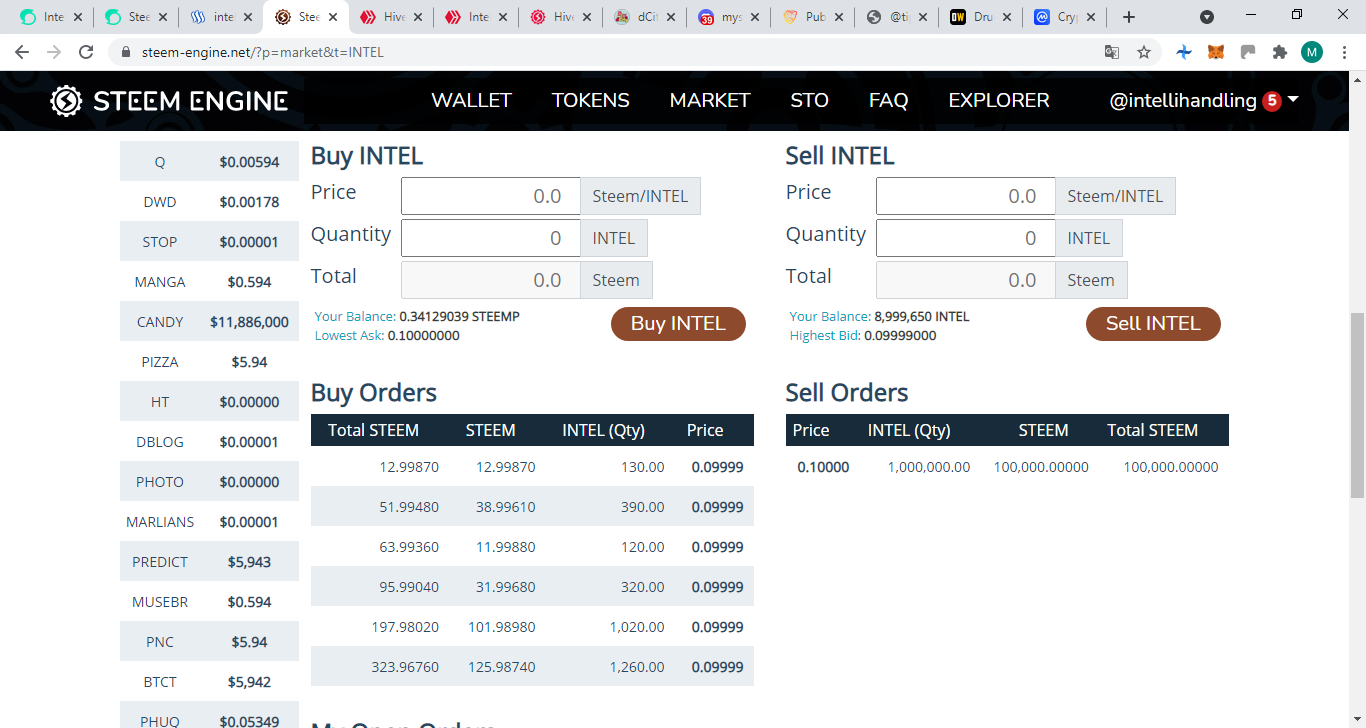Click the Sell INTEL button
Image resolution: width=1366 pixels, height=728 pixels.
click(1153, 324)
